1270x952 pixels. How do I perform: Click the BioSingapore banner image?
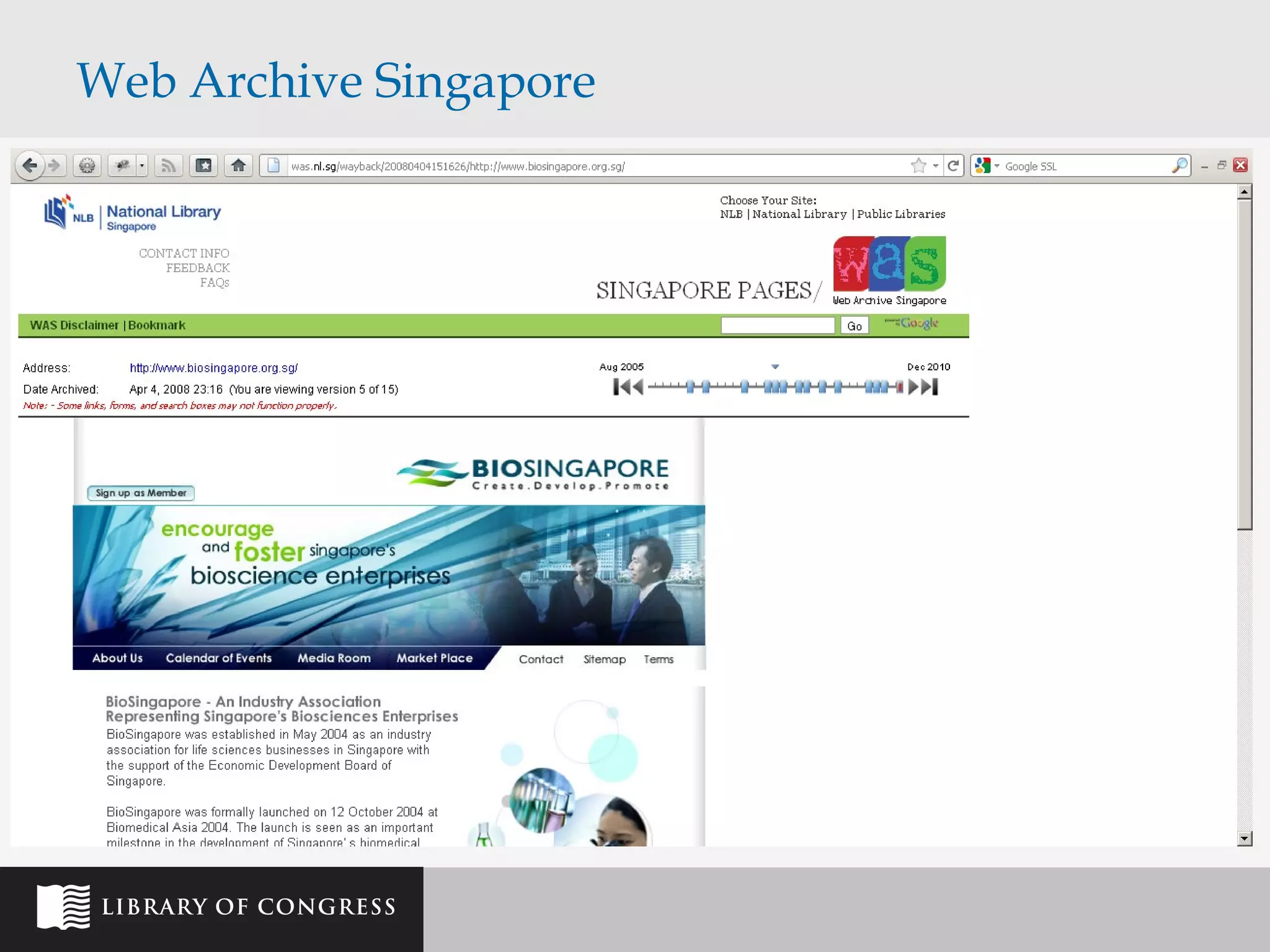point(389,575)
